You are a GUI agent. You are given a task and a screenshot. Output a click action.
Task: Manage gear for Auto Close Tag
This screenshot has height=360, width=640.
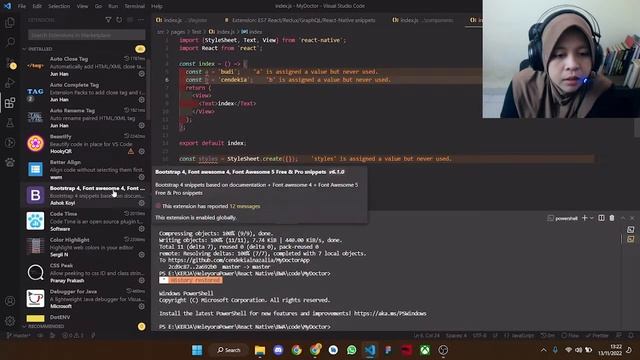point(142,74)
